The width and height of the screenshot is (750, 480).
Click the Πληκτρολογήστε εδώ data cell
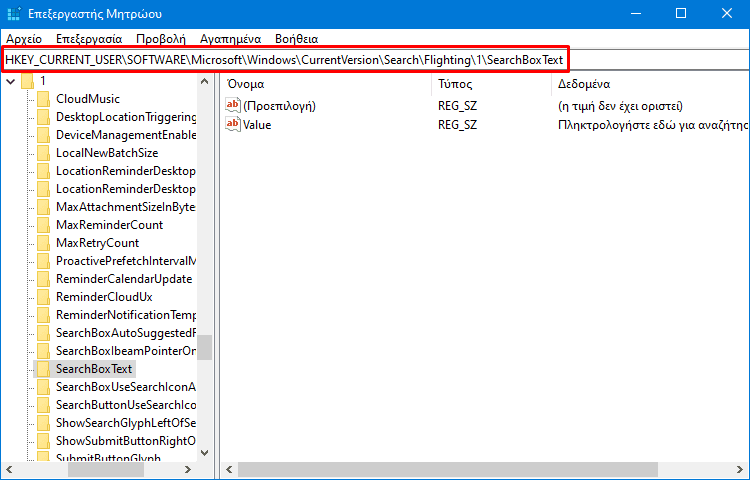[653, 125]
